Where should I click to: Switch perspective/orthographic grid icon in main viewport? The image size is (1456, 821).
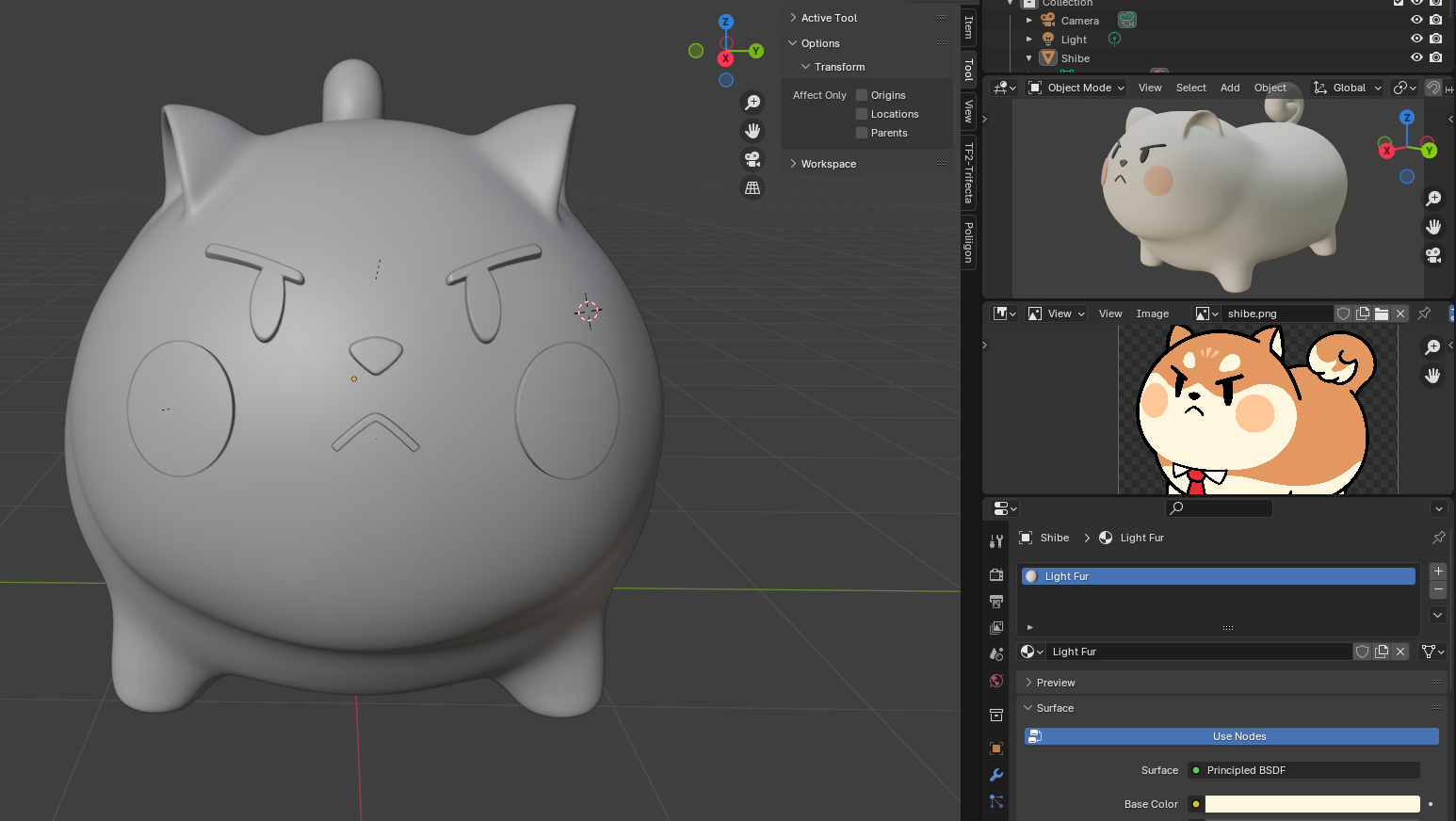coord(752,187)
